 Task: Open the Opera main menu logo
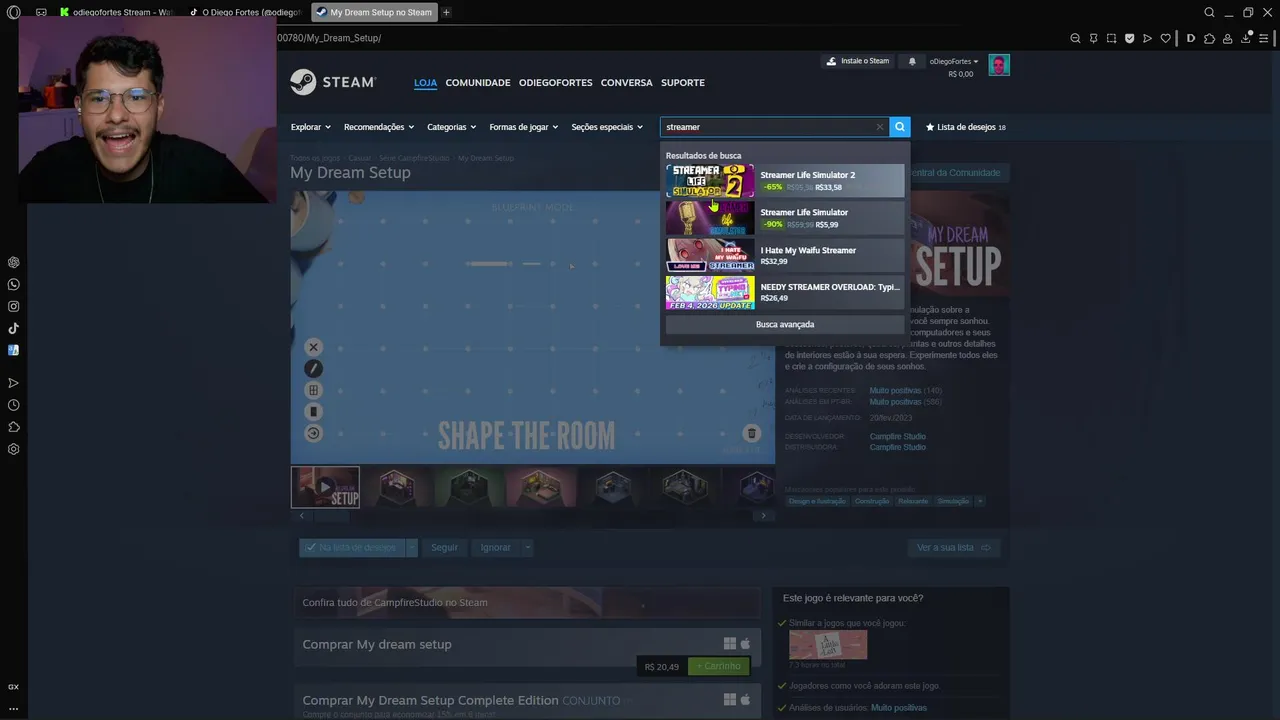point(13,13)
